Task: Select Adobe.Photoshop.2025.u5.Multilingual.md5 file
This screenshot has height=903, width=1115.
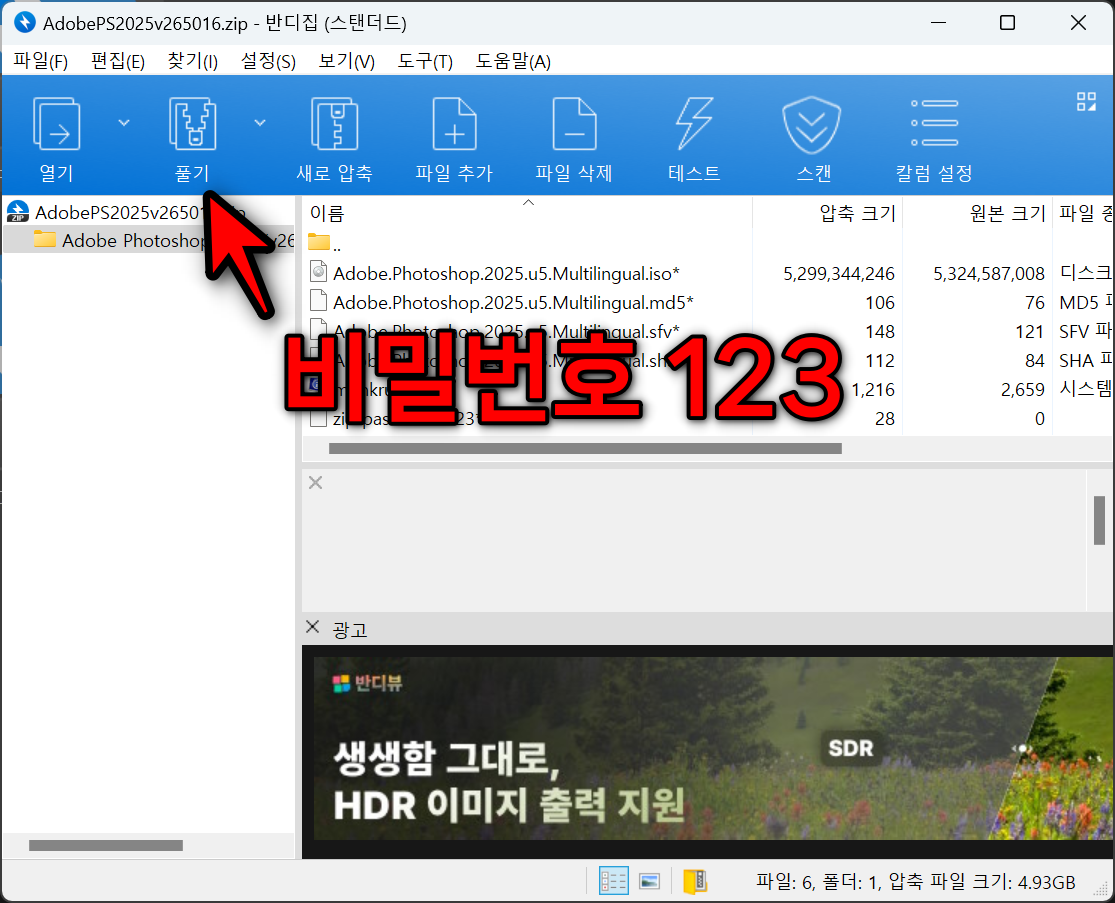Action: [513, 303]
